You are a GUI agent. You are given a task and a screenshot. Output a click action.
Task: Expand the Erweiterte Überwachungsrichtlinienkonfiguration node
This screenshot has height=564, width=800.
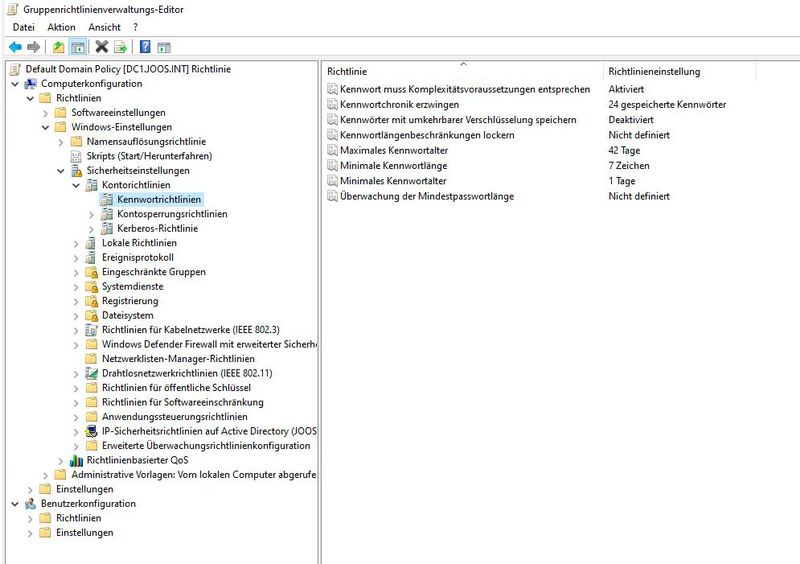tap(76, 446)
